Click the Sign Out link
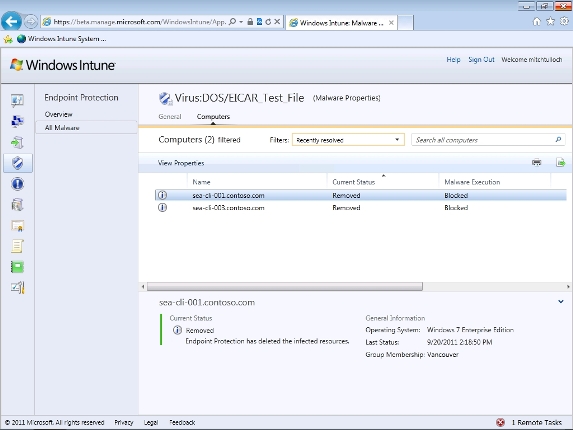The image size is (573, 430). pyautogui.click(x=481, y=60)
